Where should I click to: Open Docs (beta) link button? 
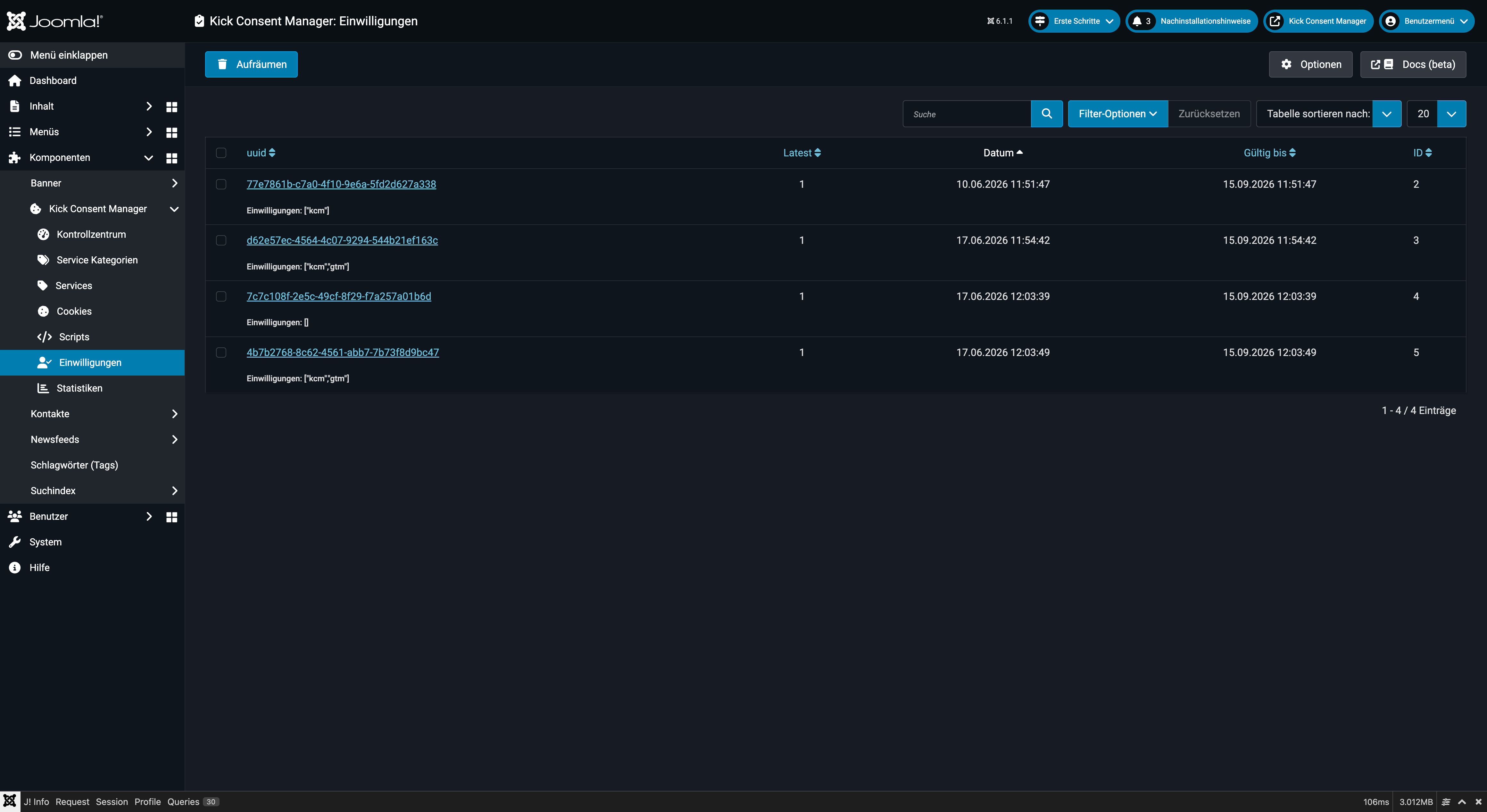click(1413, 64)
